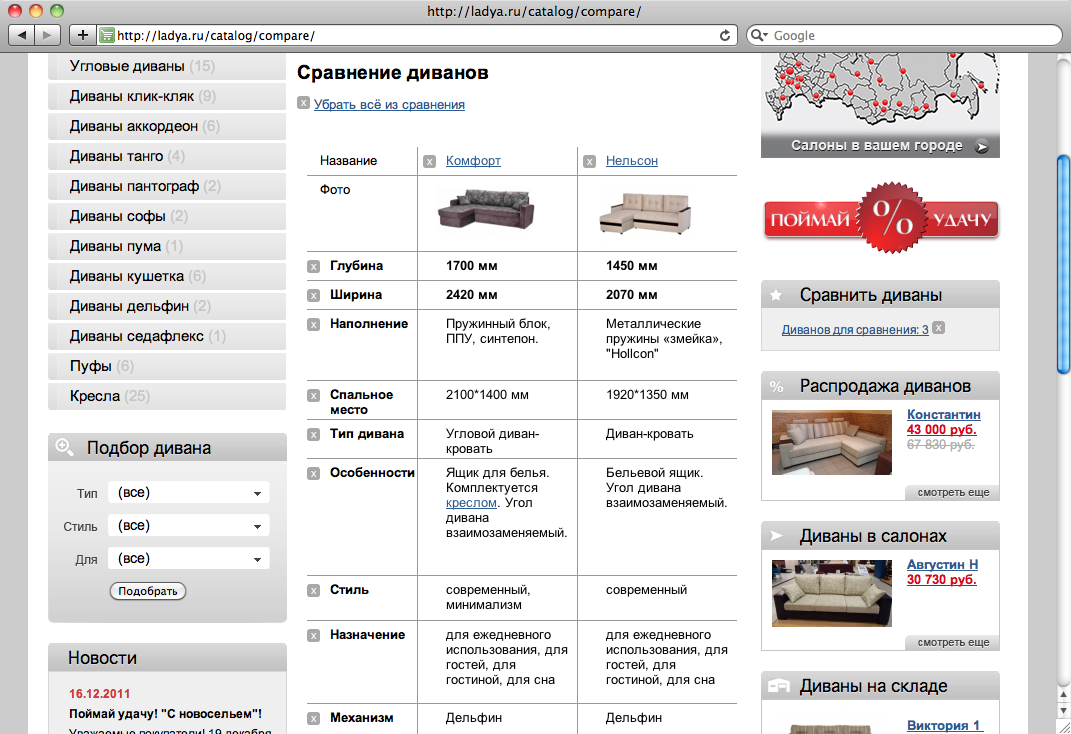Image resolution: width=1071 pixels, height=734 pixels.
Task: Click the browser back arrow button
Action: pos(22,35)
